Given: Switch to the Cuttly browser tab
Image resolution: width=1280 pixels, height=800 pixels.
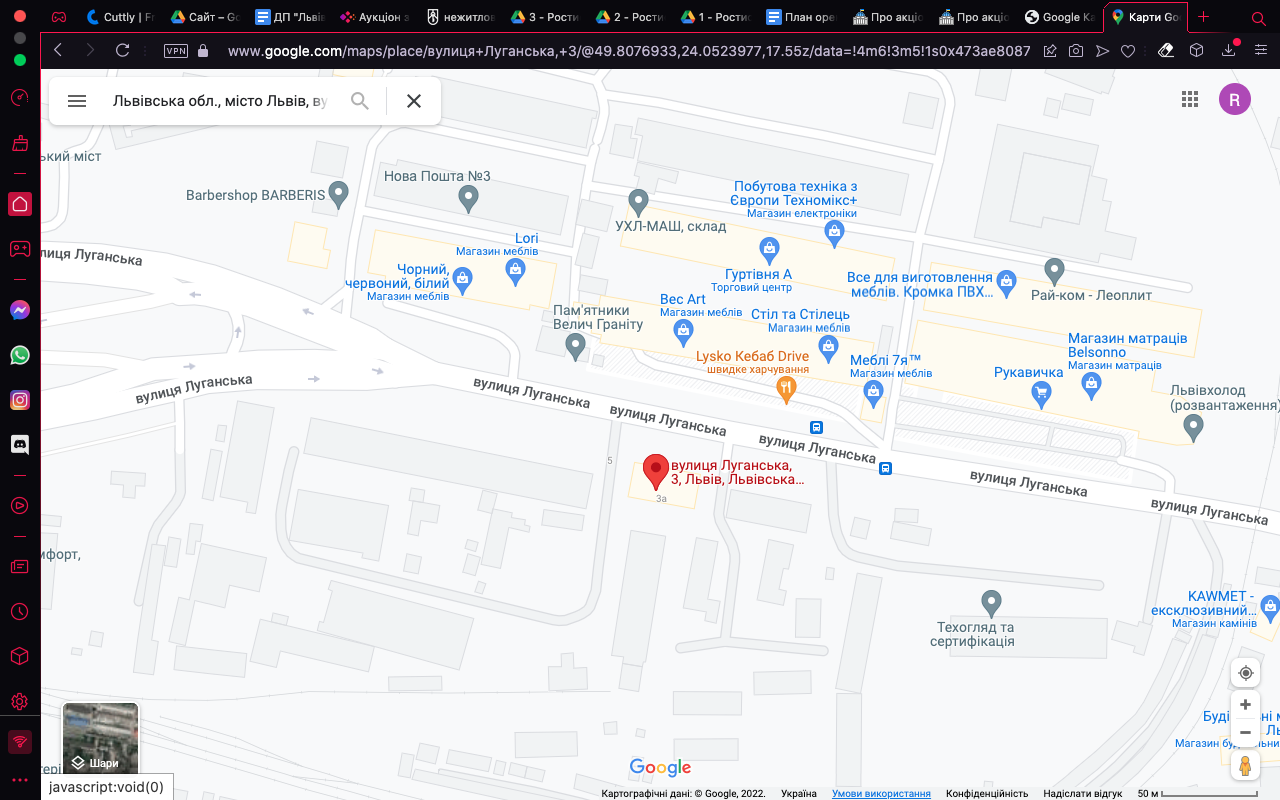Looking at the screenshot, I should [120, 17].
